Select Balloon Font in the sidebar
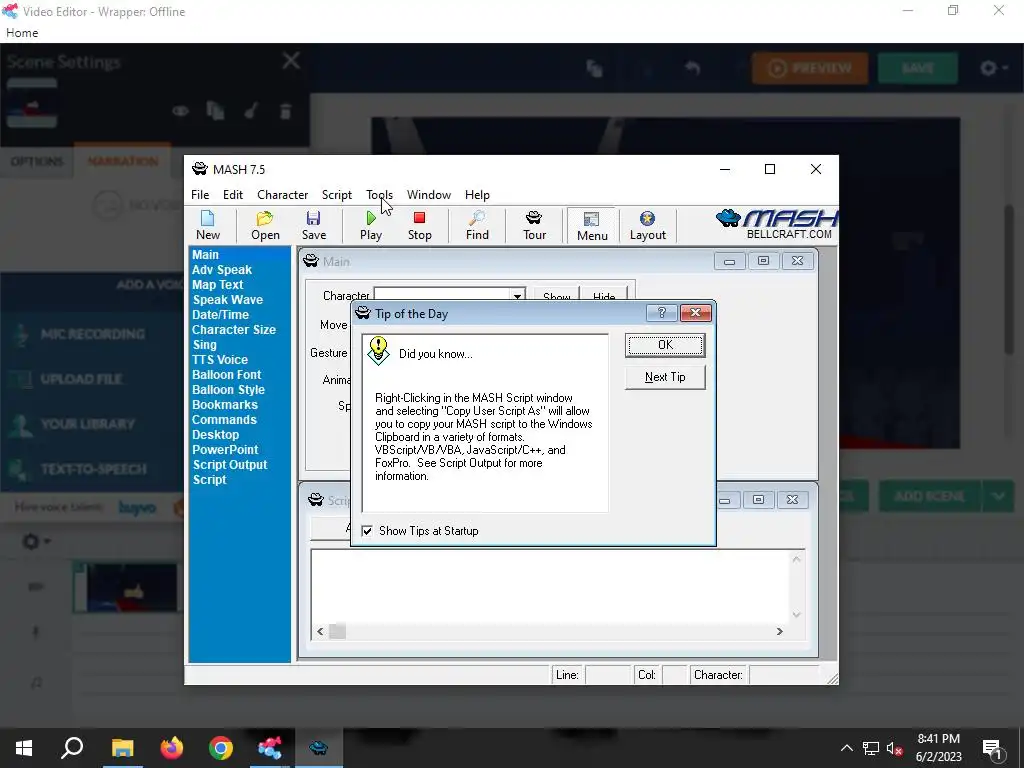Screen dimensions: 1024x768 [226, 375]
